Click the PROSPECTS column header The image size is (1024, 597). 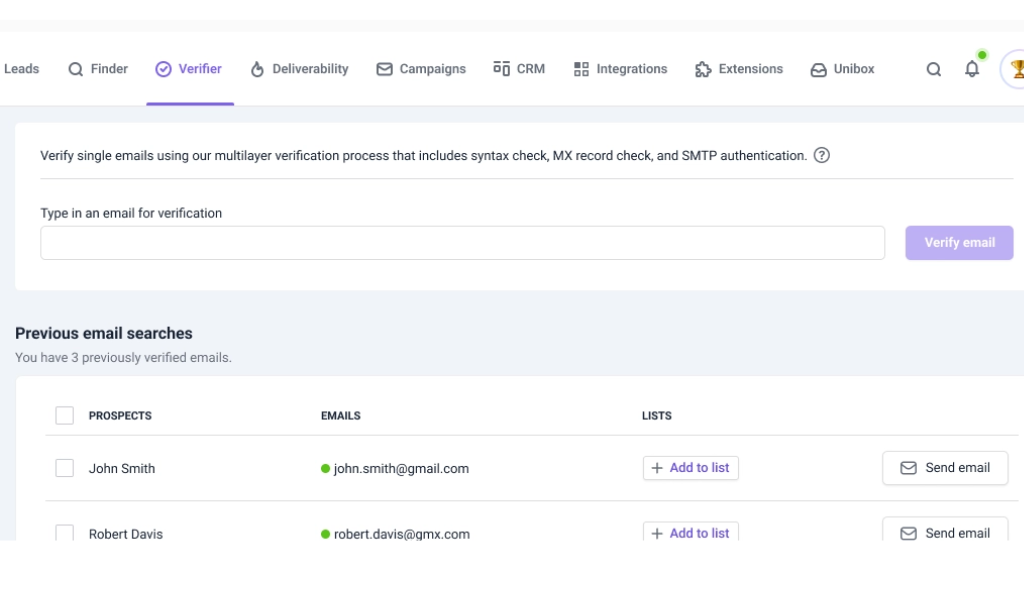(120, 415)
